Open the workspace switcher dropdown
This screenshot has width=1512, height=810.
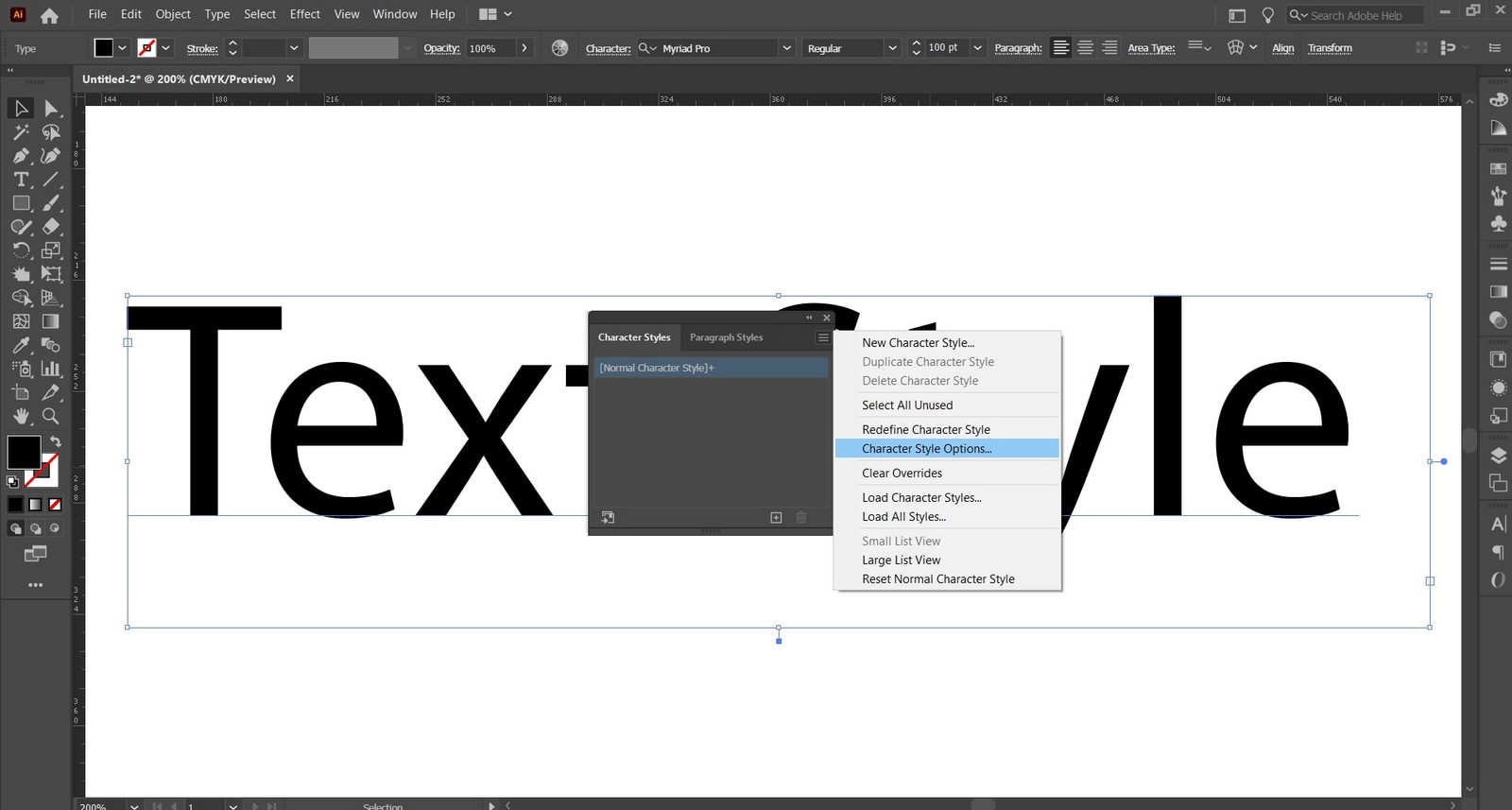pyautogui.click(x=495, y=14)
